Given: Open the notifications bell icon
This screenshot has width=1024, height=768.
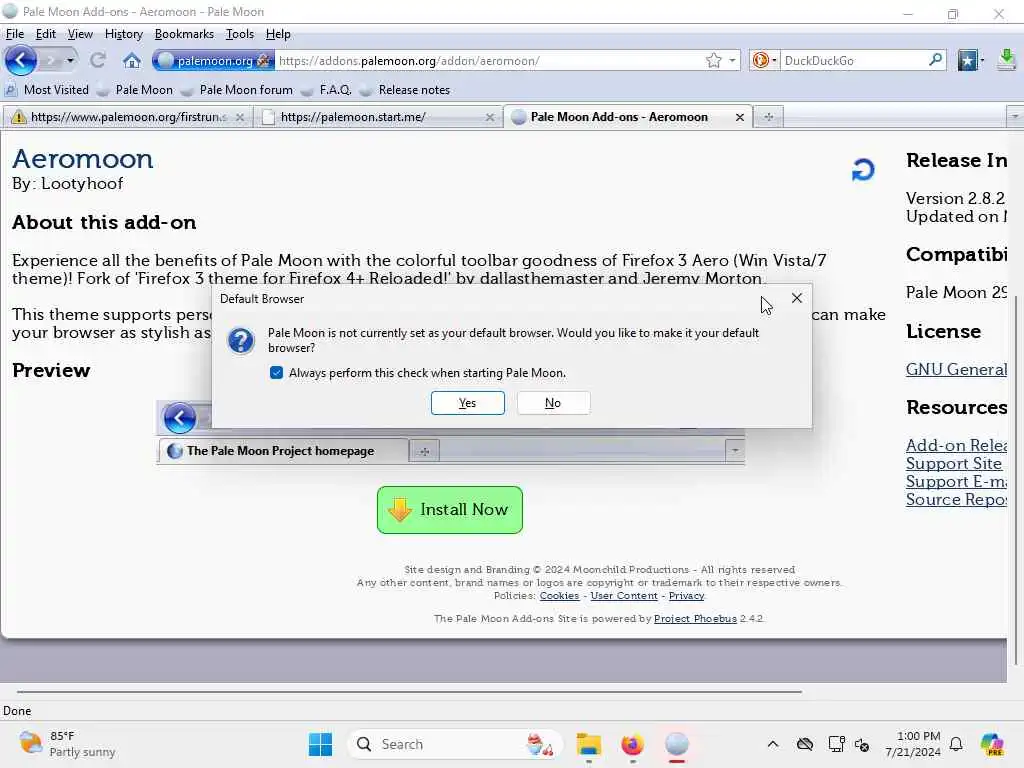Looking at the screenshot, I should click(x=956, y=744).
